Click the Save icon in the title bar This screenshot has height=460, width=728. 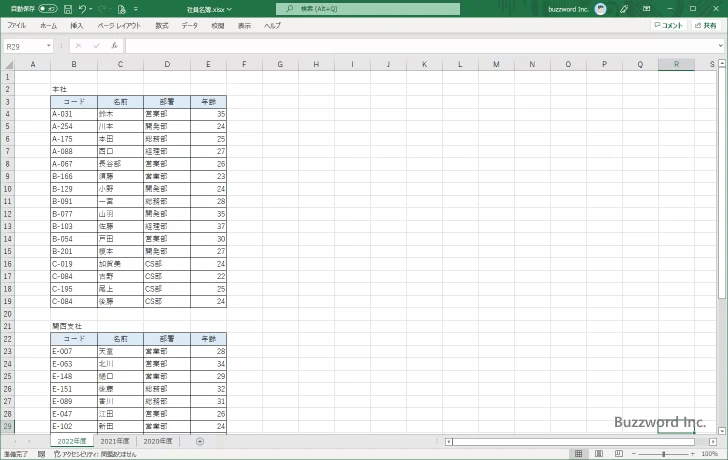[68, 9]
